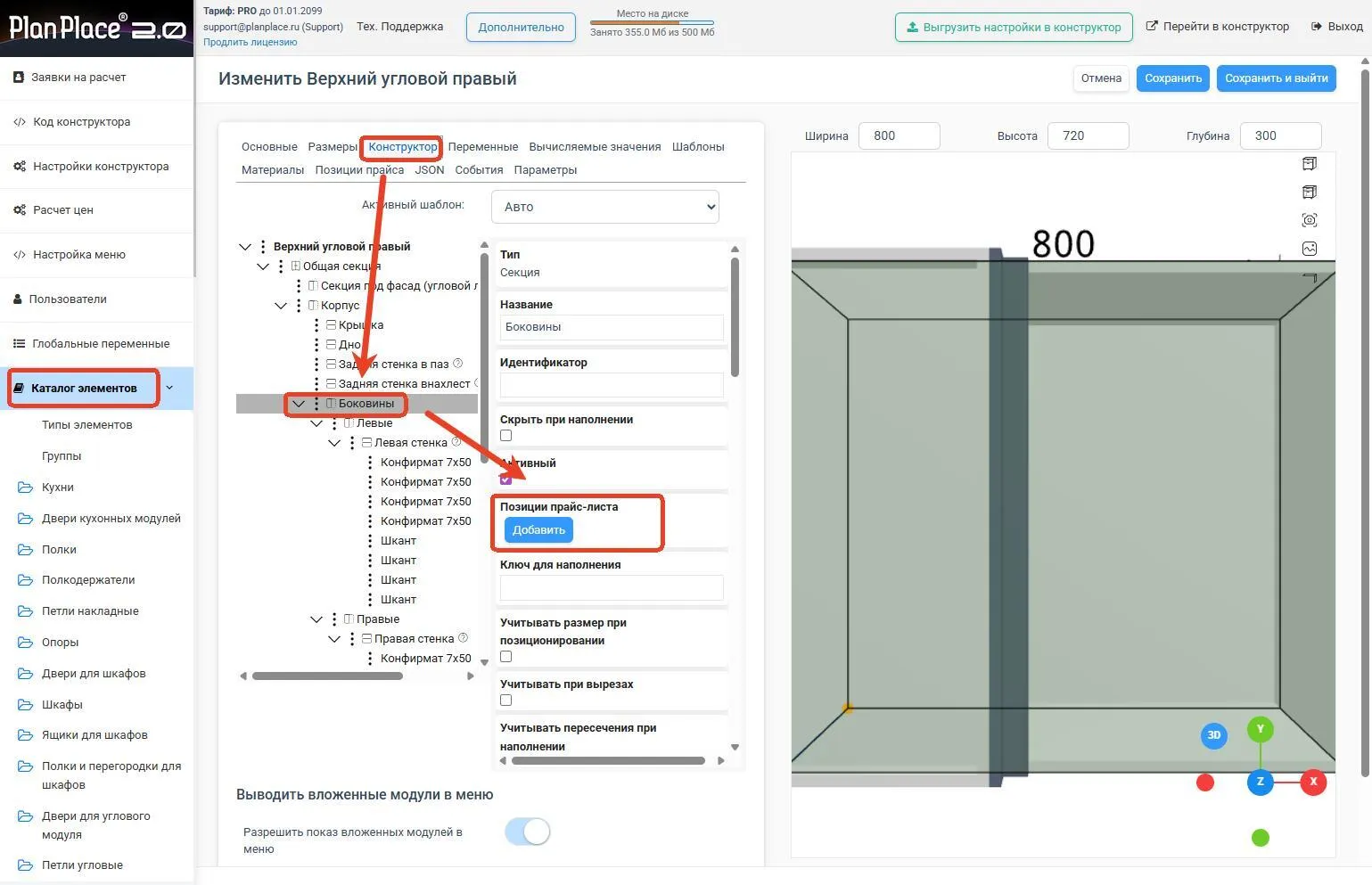Go to the Позиции прайса tab
1372x885 pixels.
pyautogui.click(x=359, y=170)
